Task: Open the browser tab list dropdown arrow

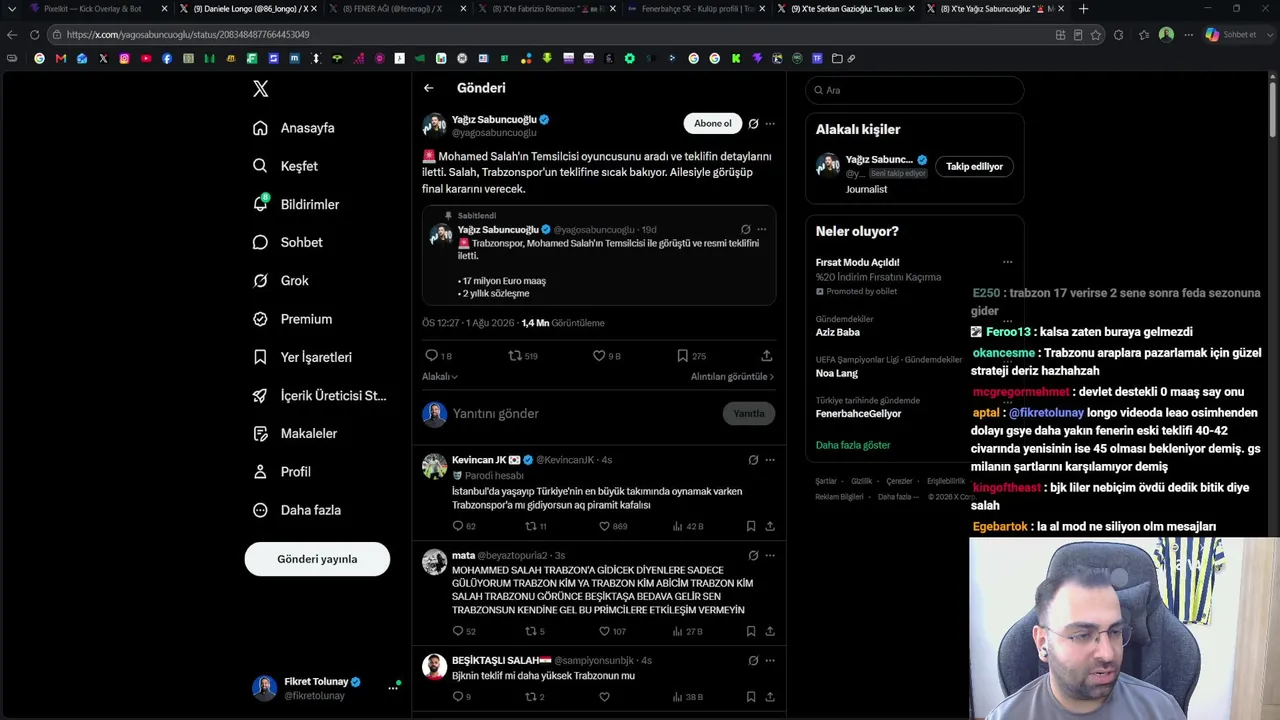Action: click(x=11, y=9)
